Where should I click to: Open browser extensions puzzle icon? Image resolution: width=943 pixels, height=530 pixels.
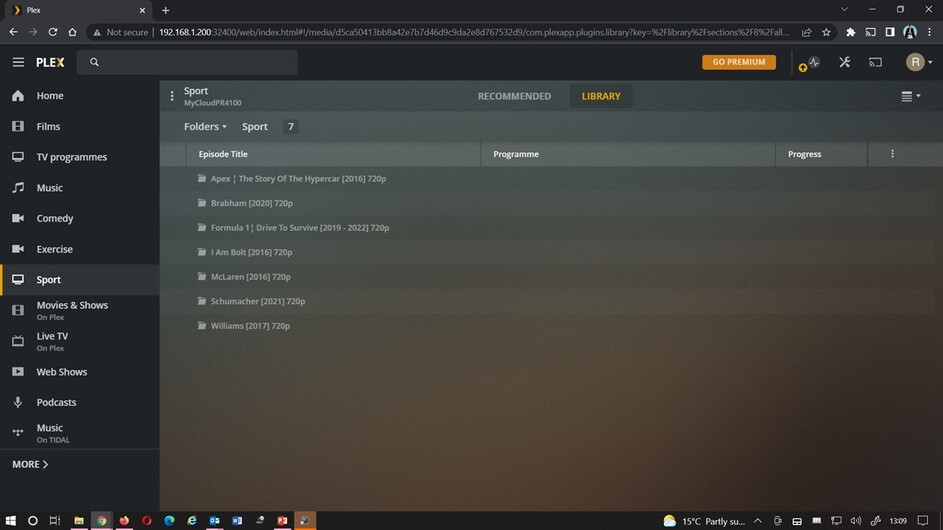click(850, 32)
